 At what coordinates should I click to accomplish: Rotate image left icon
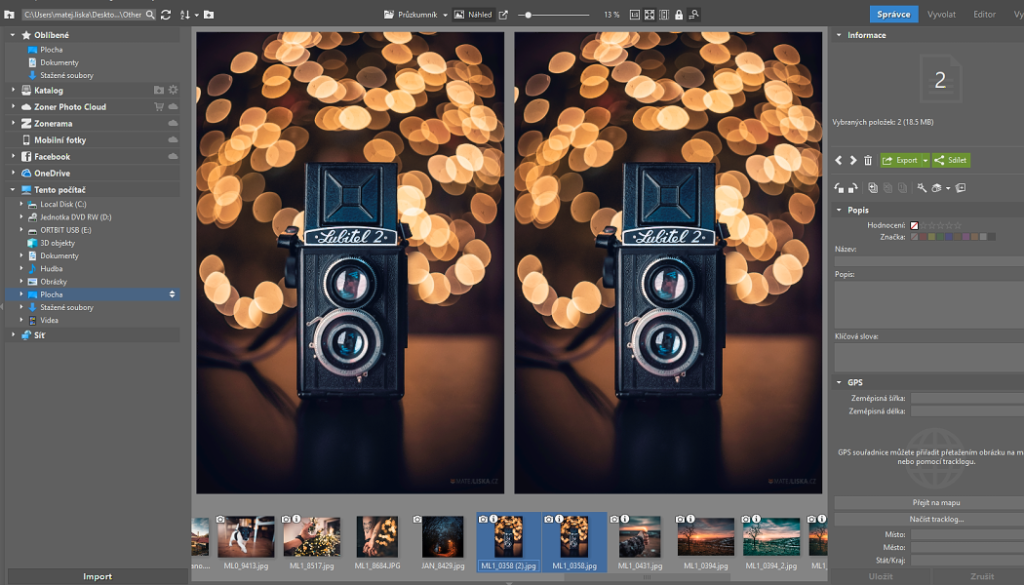coord(839,188)
